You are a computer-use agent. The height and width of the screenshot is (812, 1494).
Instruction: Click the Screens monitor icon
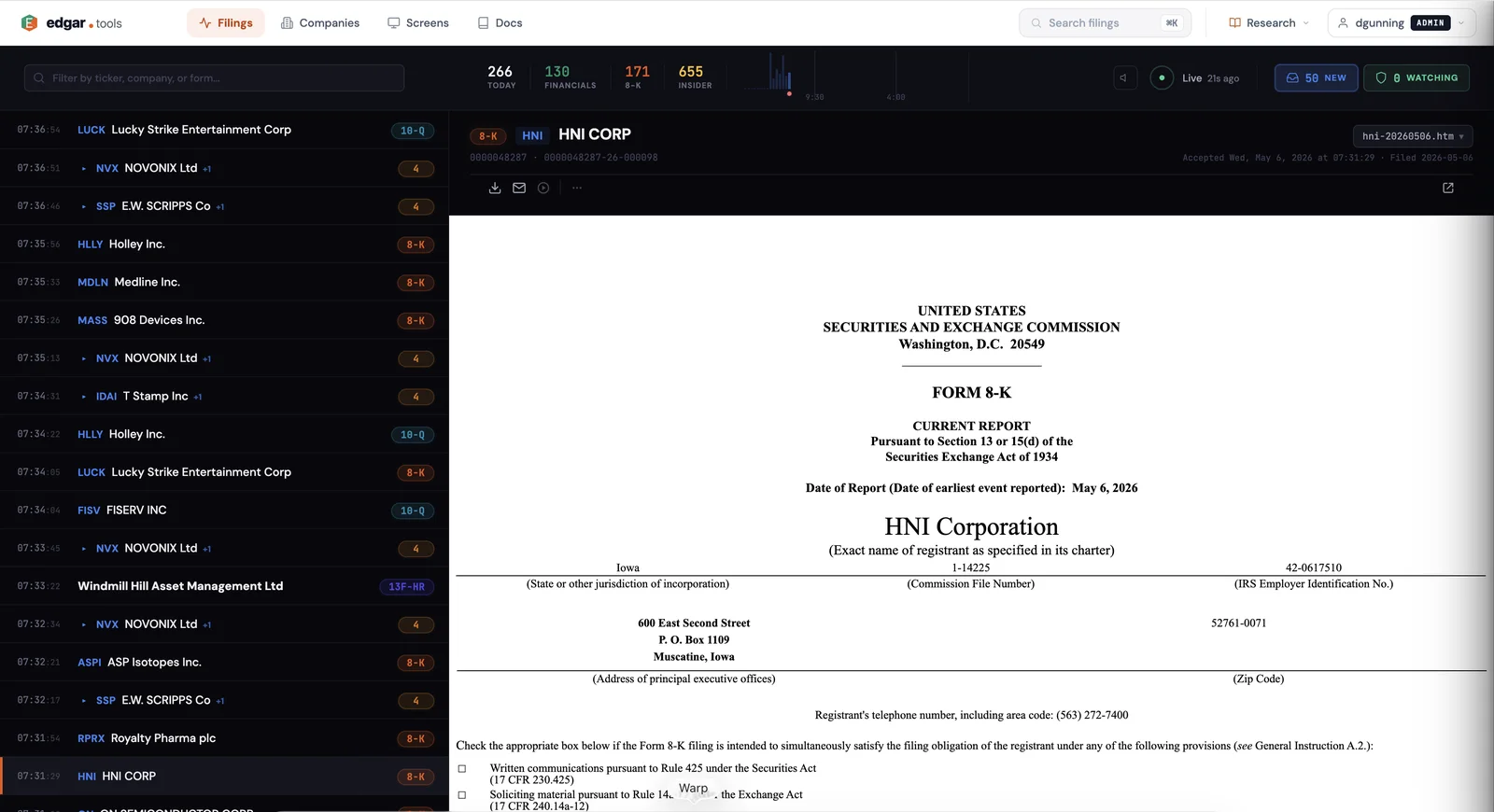[x=394, y=22]
